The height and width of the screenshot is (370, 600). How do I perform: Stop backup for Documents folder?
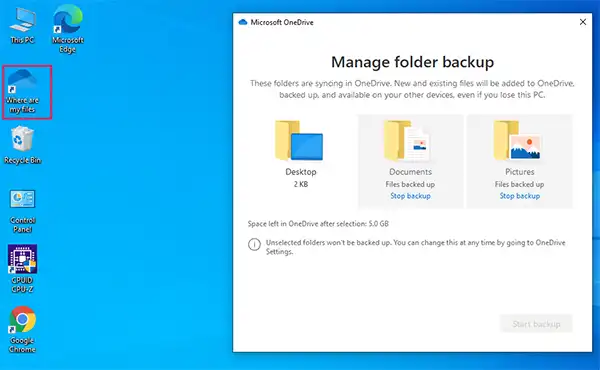410,196
